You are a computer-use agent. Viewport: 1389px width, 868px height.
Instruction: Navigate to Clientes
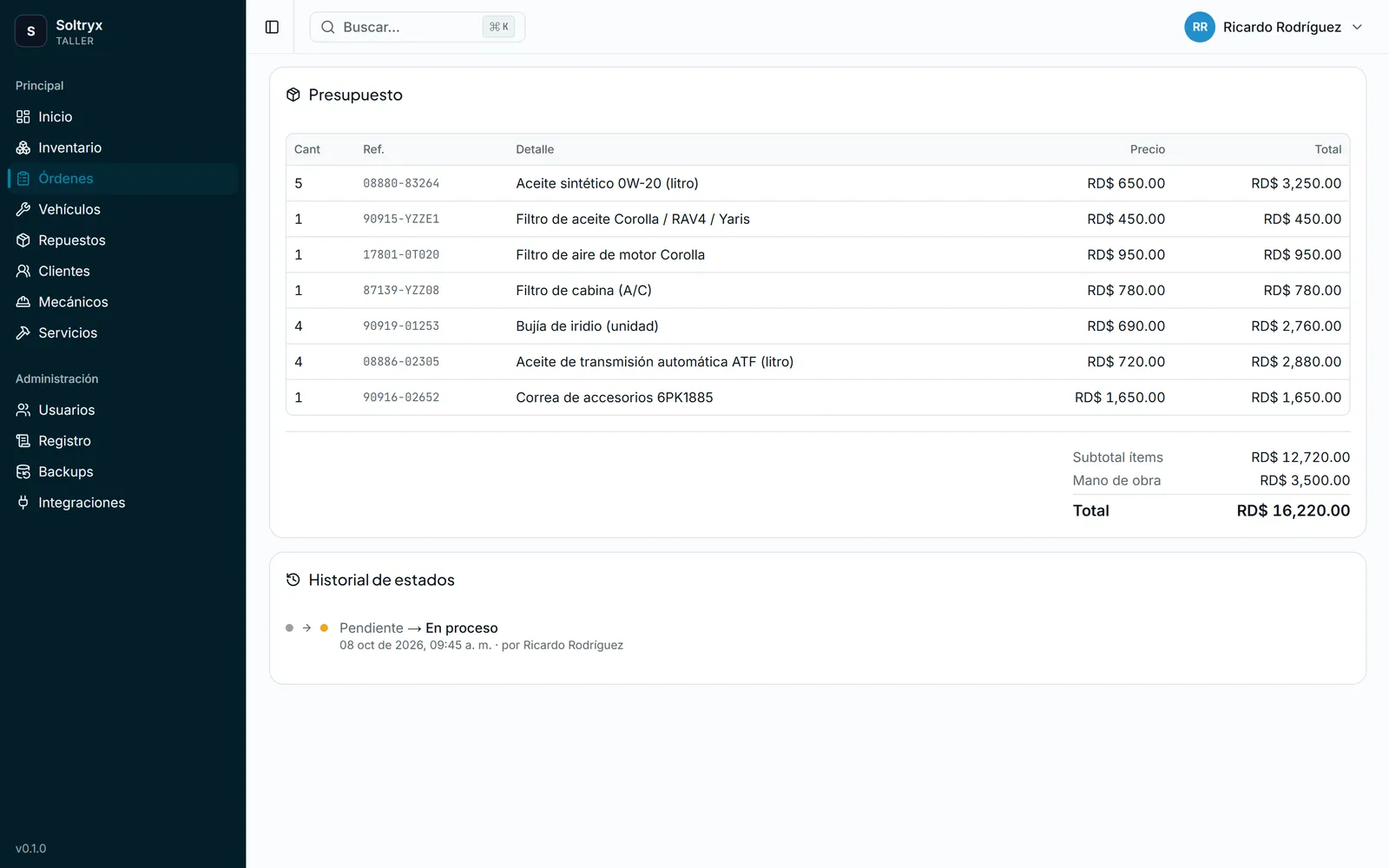(x=122, y=271)
